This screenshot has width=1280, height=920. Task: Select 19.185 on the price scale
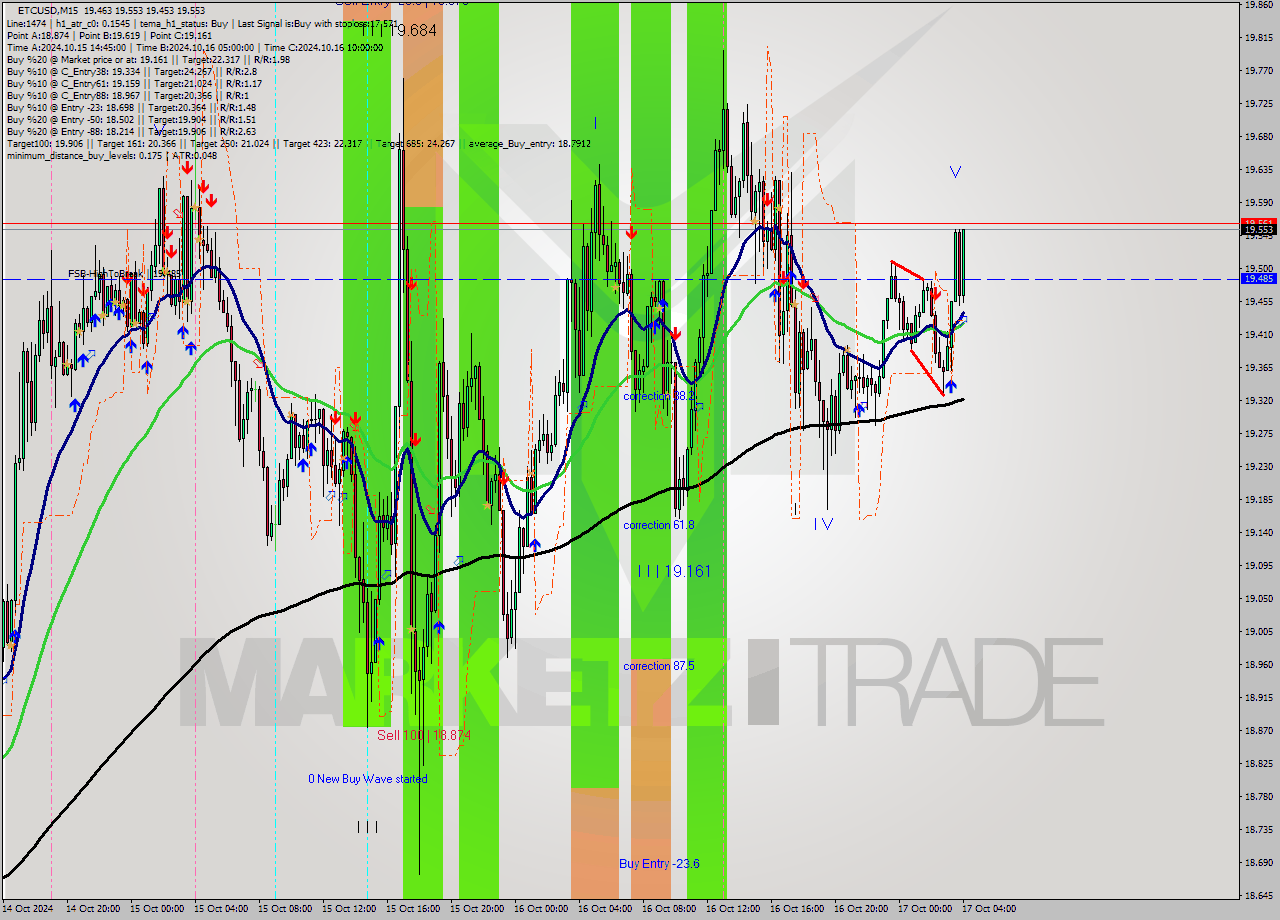tap(1257, 500)
